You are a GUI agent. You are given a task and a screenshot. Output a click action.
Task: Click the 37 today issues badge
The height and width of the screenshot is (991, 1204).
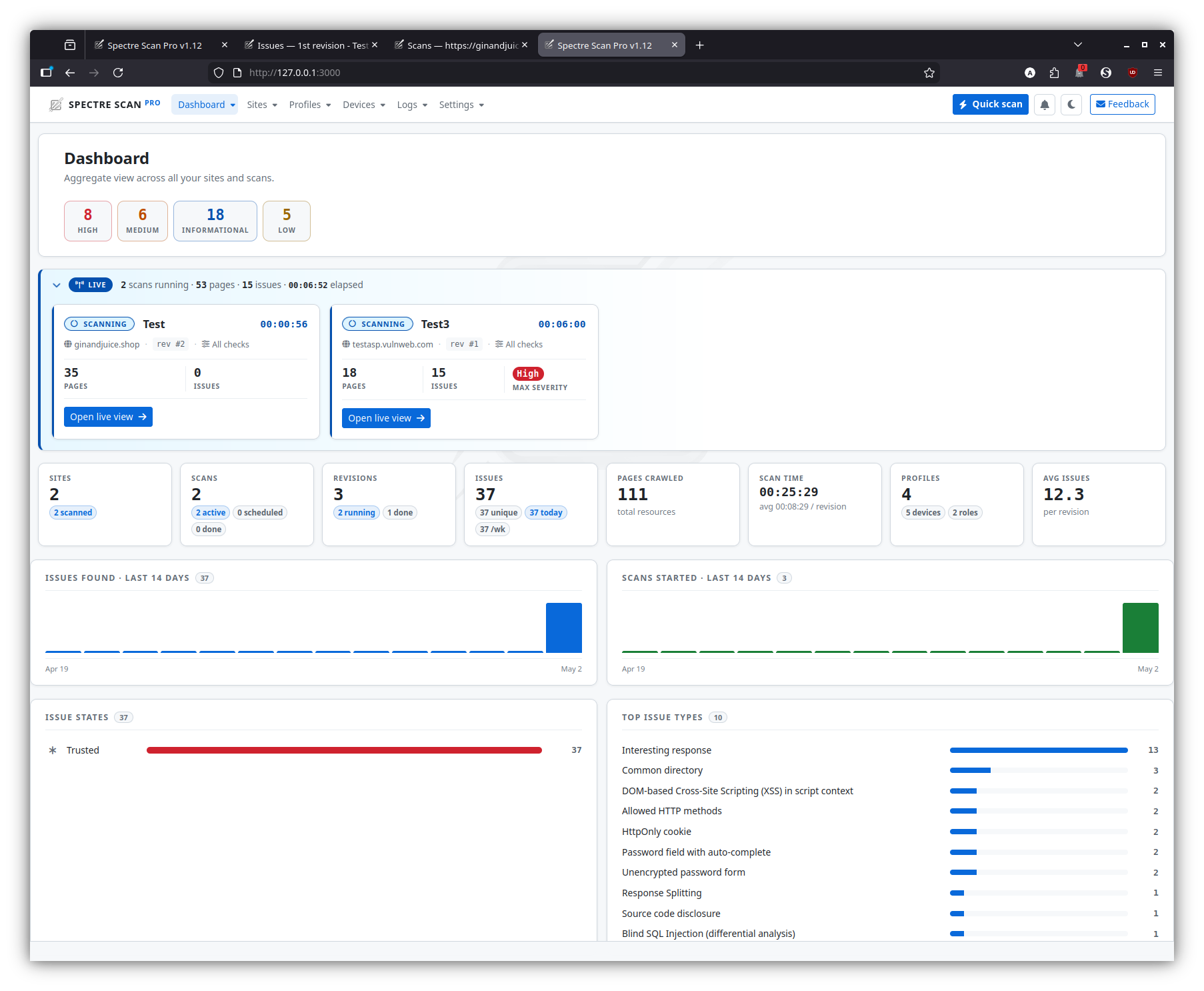click(x=546, y=513)
